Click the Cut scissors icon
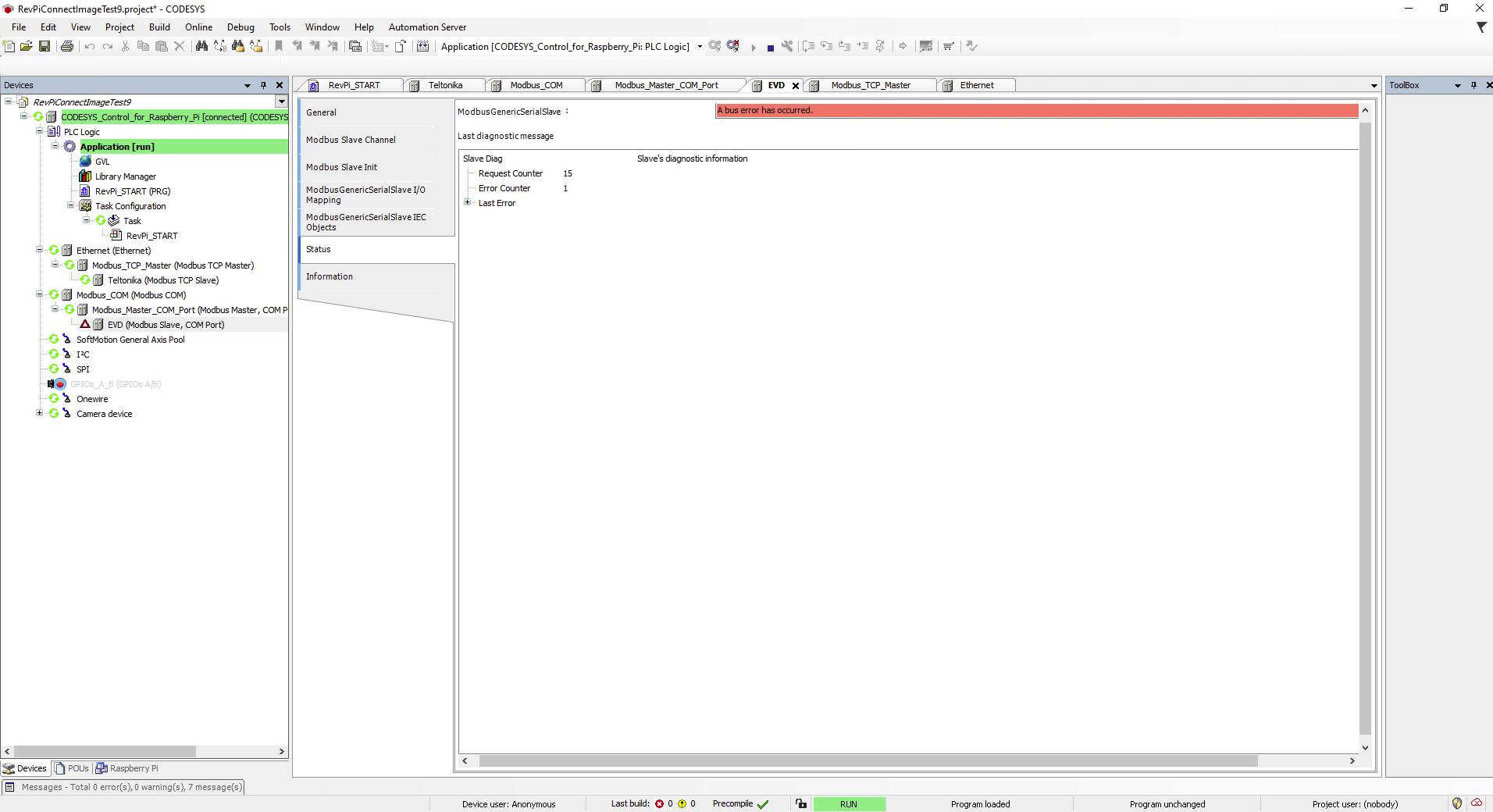 [125, 46]
